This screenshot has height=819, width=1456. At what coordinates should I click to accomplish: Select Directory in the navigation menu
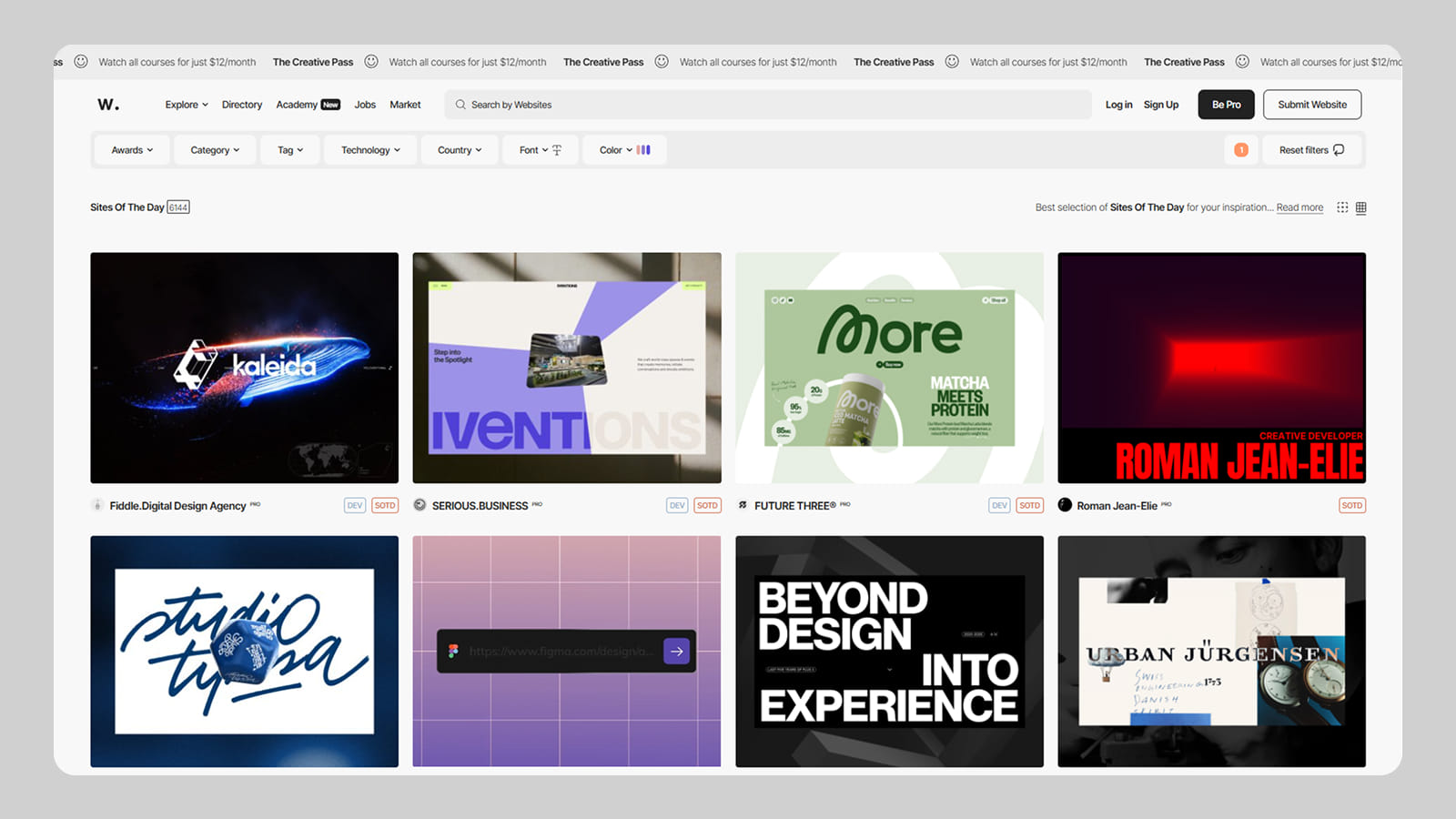[241, 105]
